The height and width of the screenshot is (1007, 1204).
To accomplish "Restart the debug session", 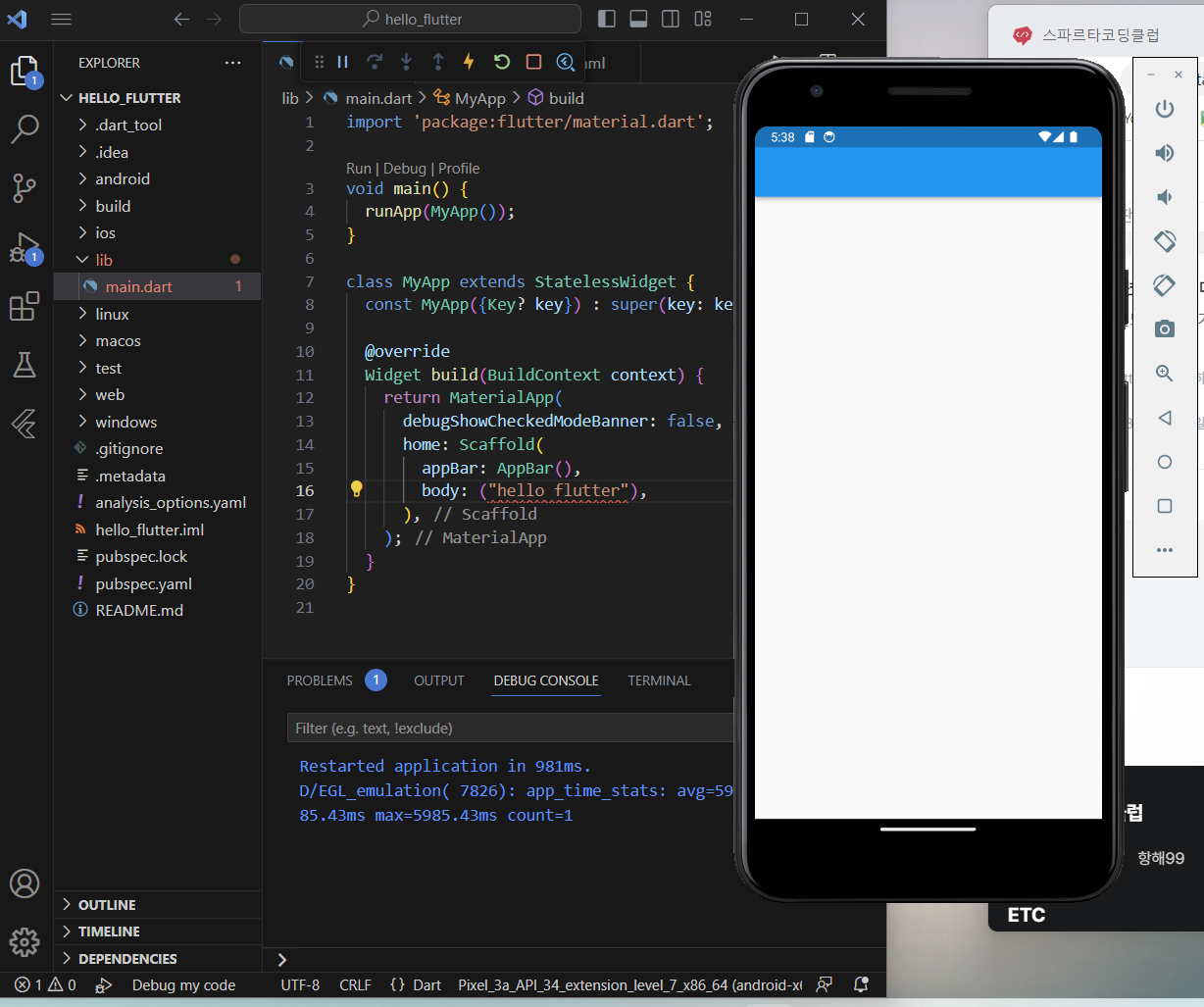I will (502, 62).
